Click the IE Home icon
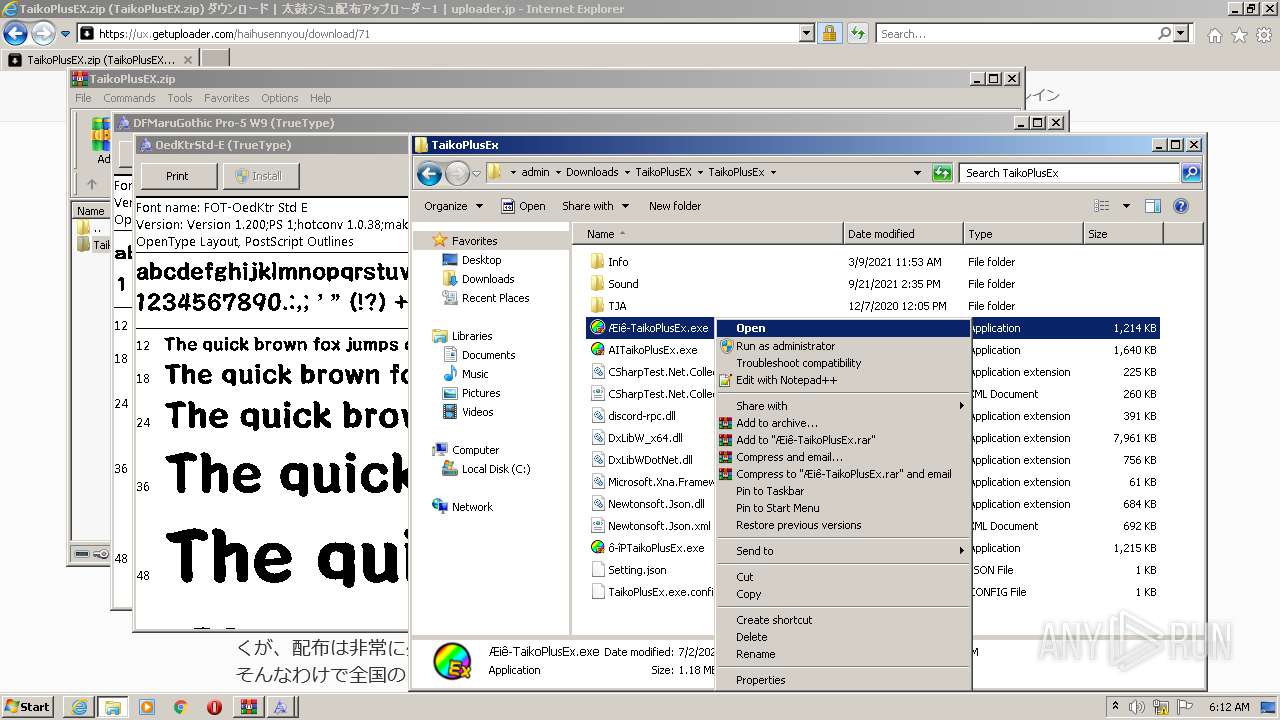This screenshot has width=1280, height=720. point(1214,35)
